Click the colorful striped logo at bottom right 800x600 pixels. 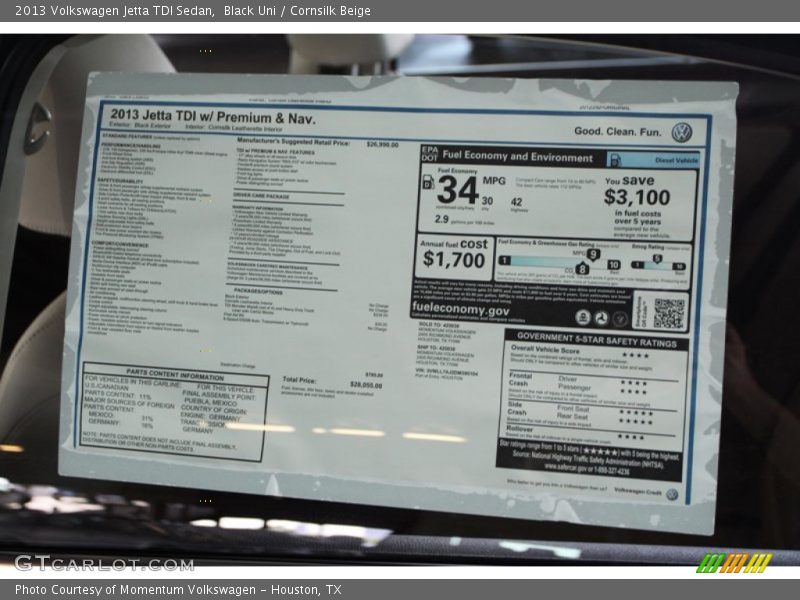tap(734, 563)
